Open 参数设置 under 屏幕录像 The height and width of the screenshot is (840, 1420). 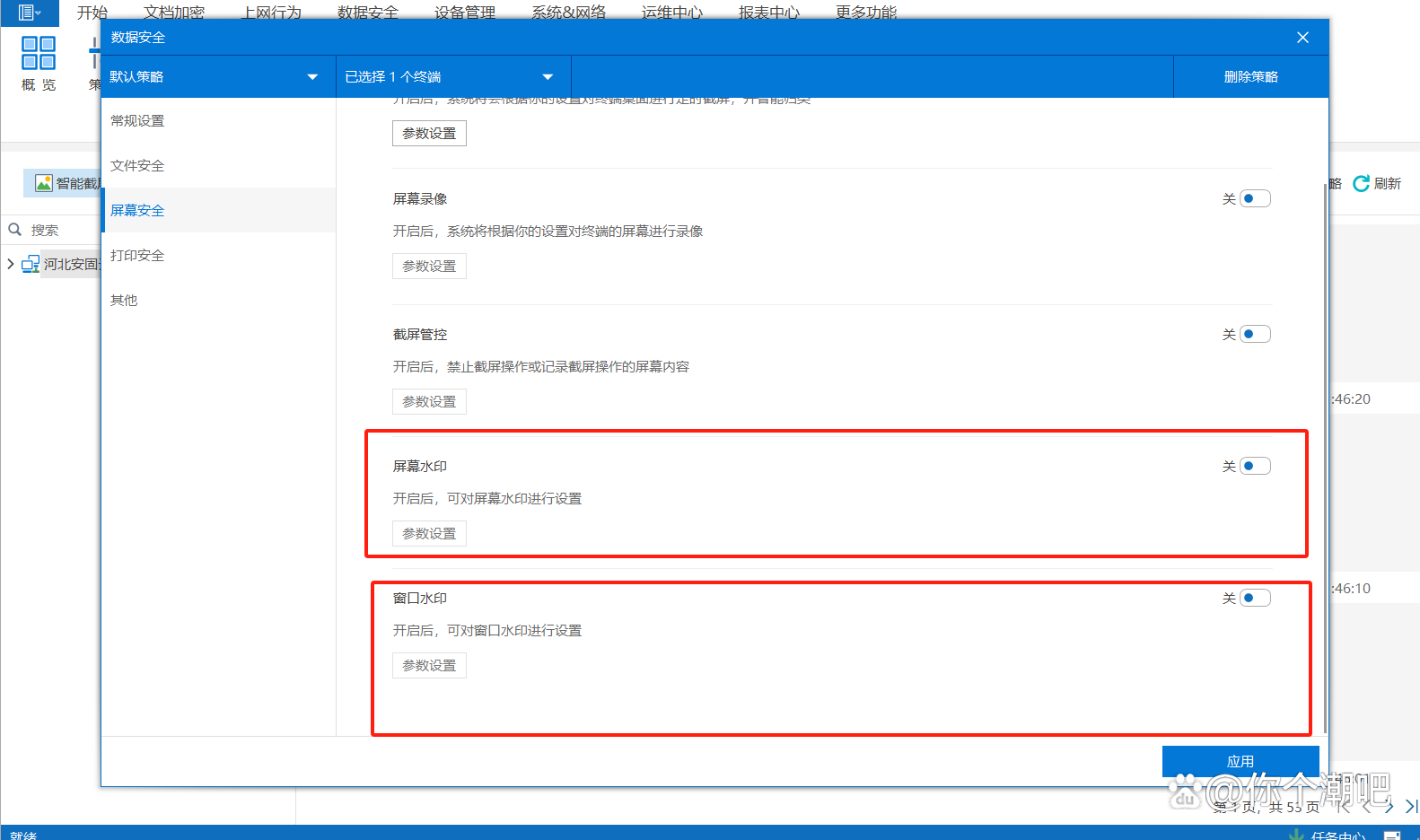click(x=429, y=266)
